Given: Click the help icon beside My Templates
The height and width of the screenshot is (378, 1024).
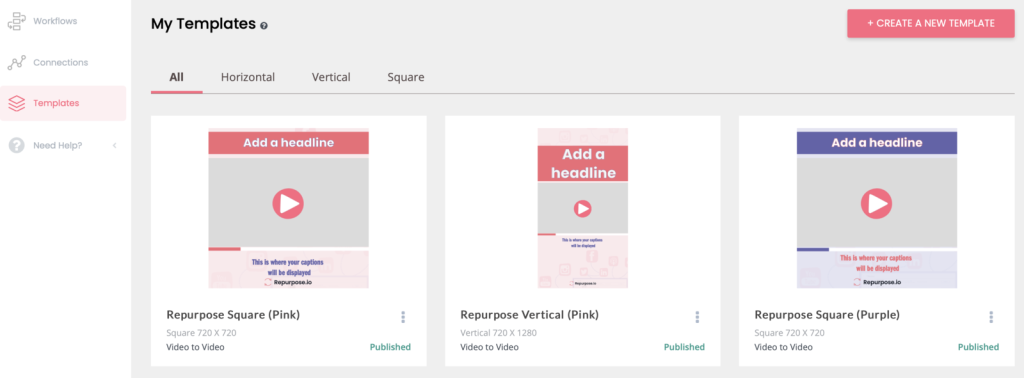Looking at the screenshot, I should tap(264, 26).
